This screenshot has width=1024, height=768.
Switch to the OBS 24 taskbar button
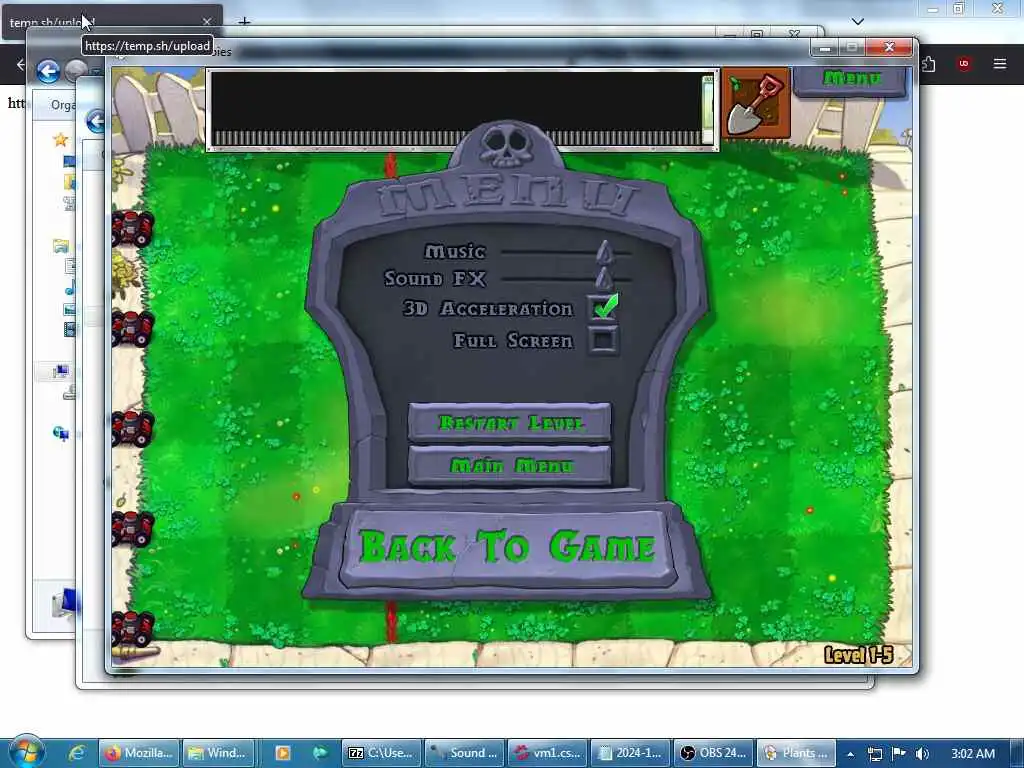714,753
